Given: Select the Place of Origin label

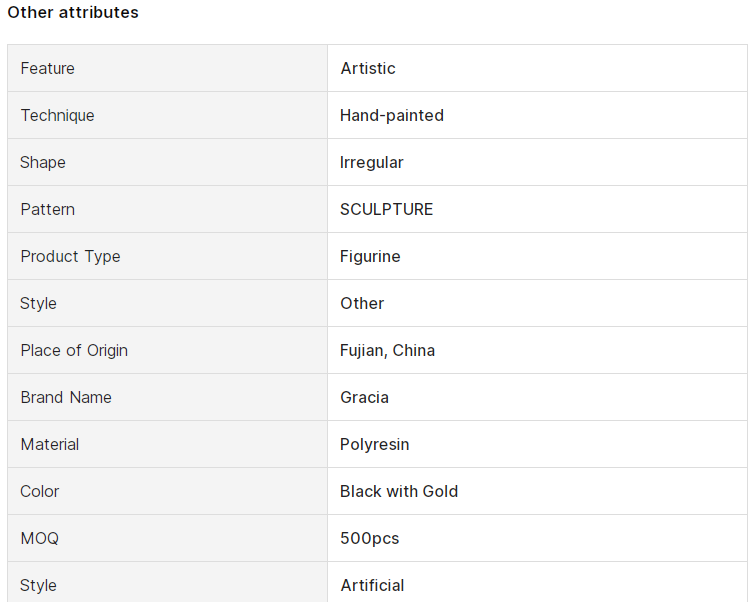Looking at the screenshot, I should [x=74, y=351].
